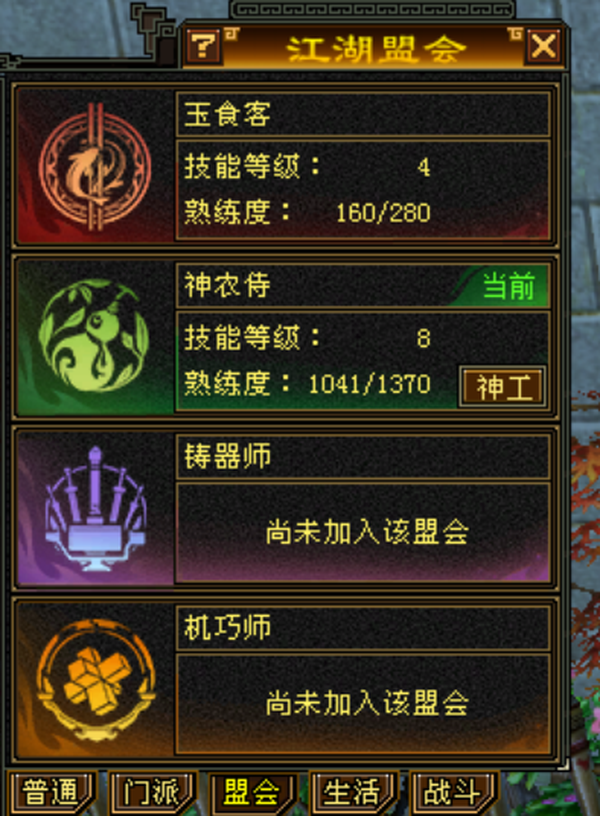
Task: Click the 神工 button
Action: 503,387
